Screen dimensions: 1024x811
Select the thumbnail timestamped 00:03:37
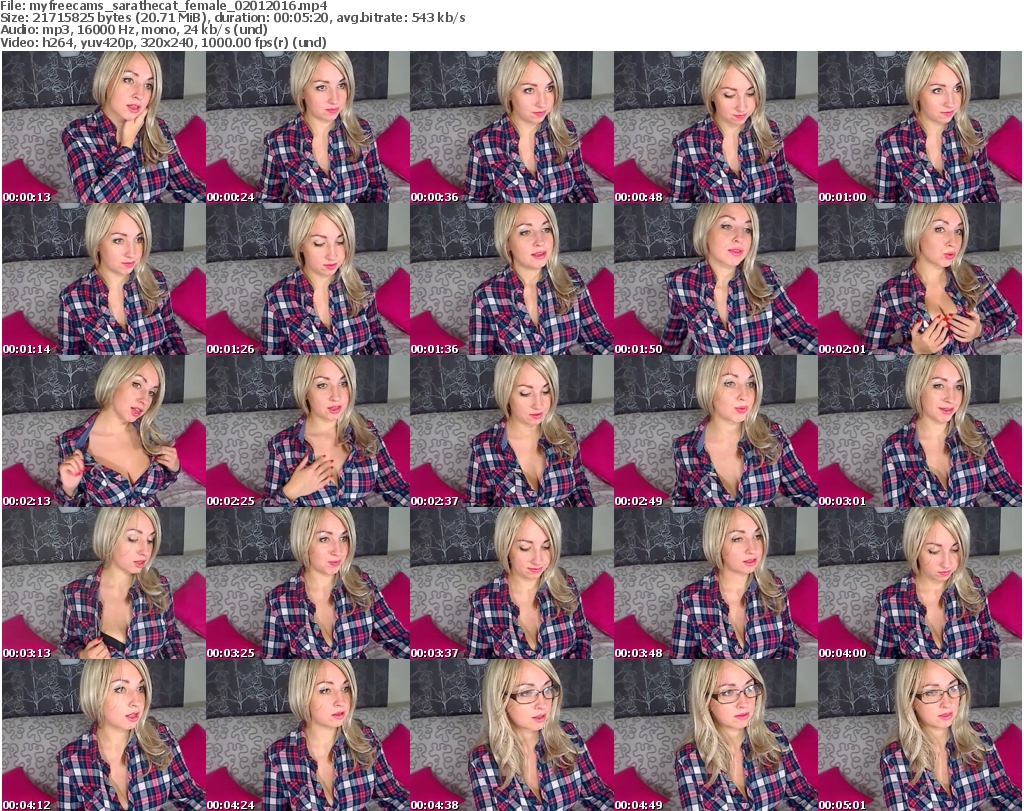click(511, 583)
